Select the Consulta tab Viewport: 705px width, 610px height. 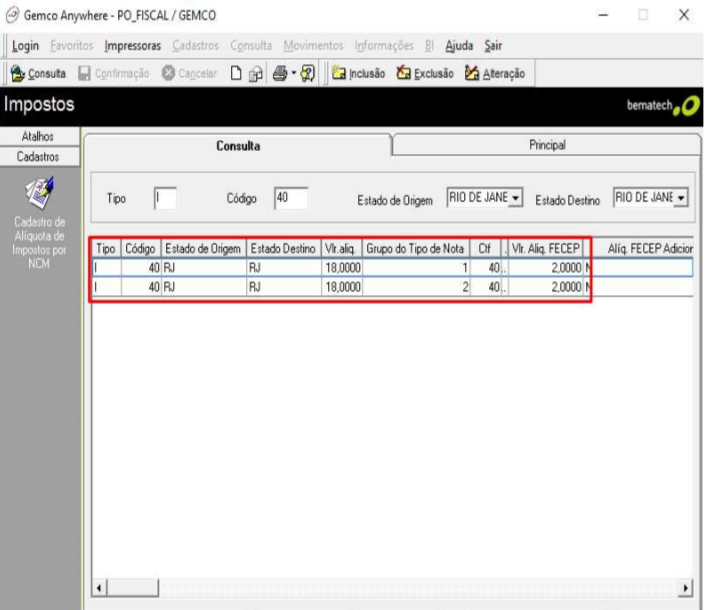coord(238,146)
